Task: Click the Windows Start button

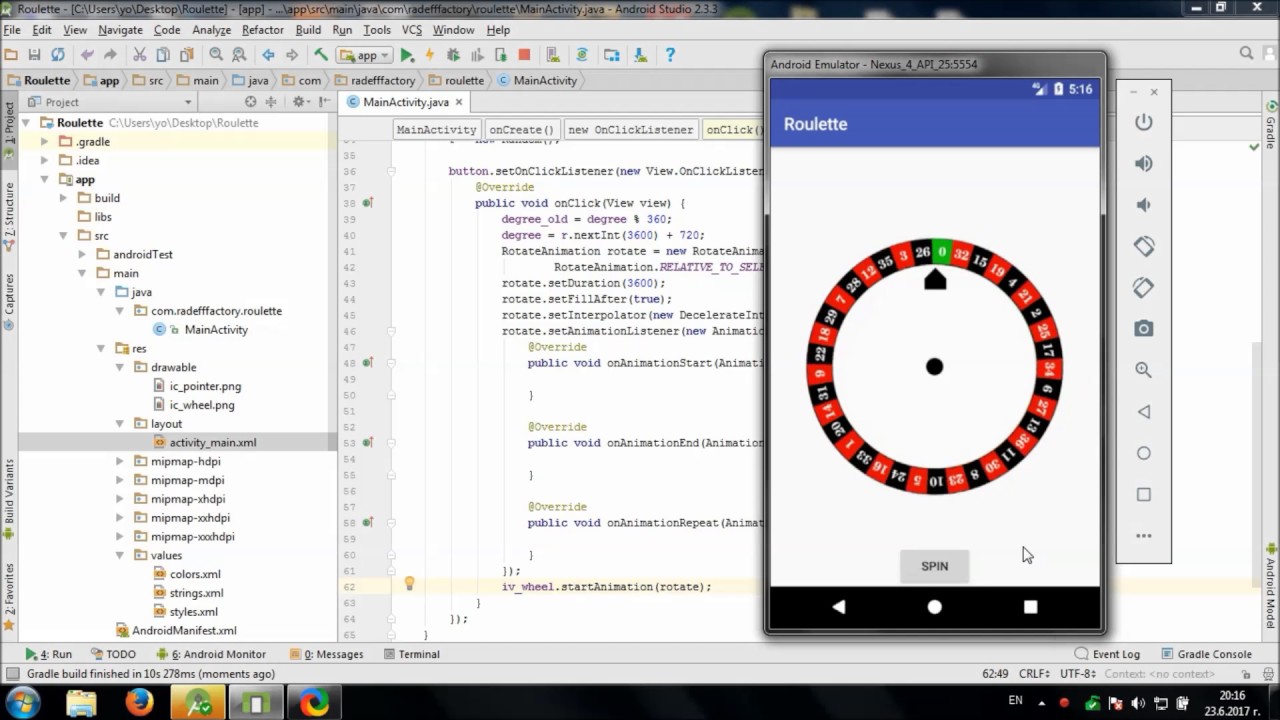Action: point(22,703)
